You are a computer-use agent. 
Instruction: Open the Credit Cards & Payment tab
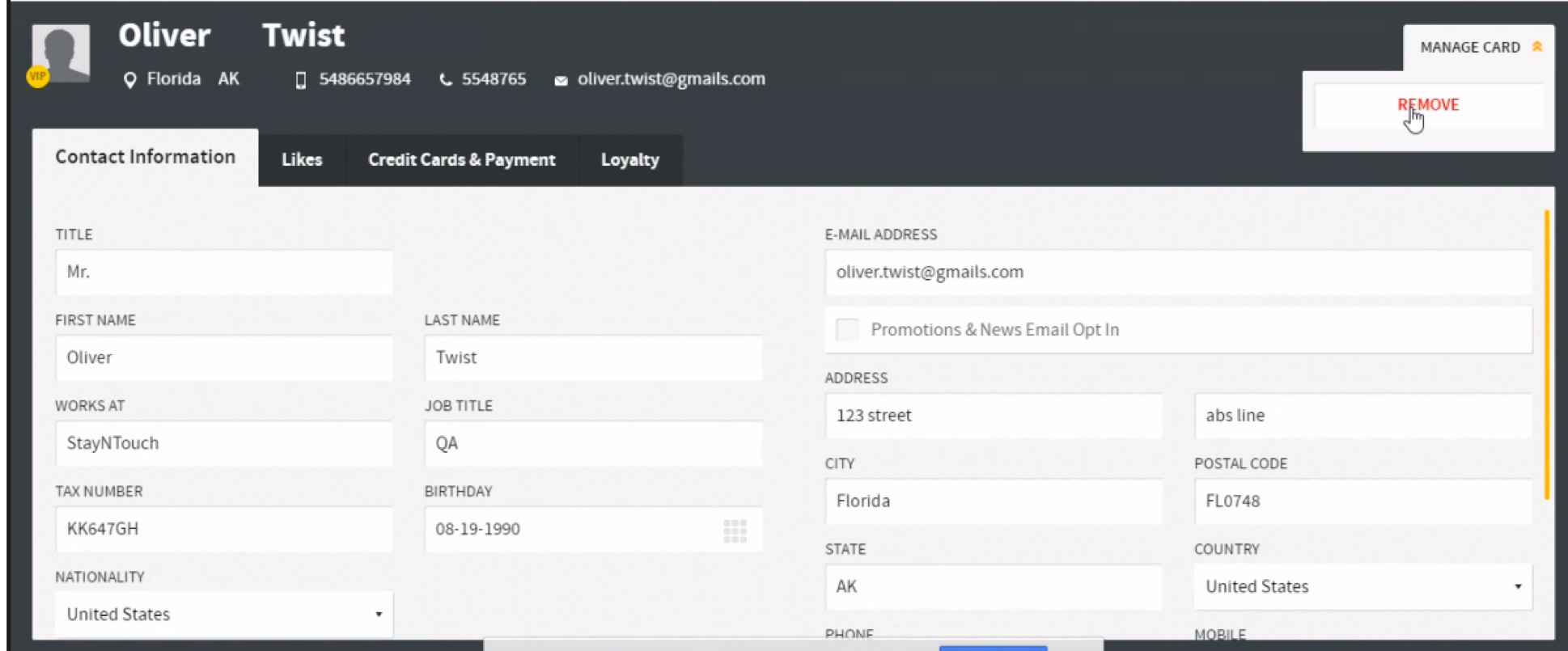pyautogui.click(x=462, y=160)
